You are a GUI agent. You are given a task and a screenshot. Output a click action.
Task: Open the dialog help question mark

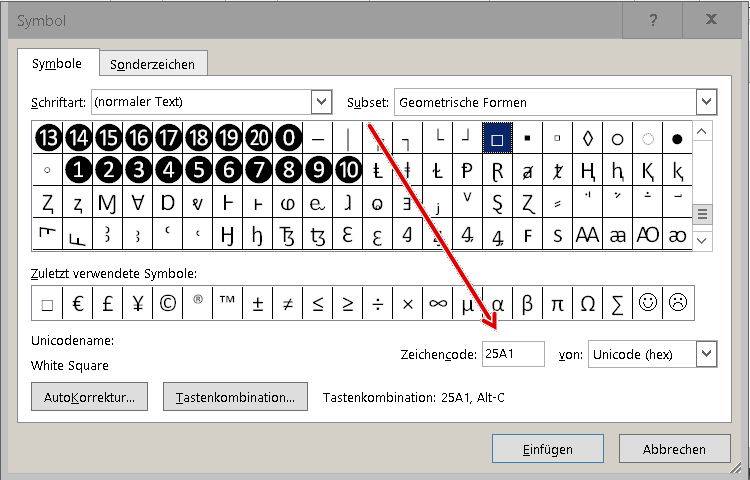click(x=653, y=20)
